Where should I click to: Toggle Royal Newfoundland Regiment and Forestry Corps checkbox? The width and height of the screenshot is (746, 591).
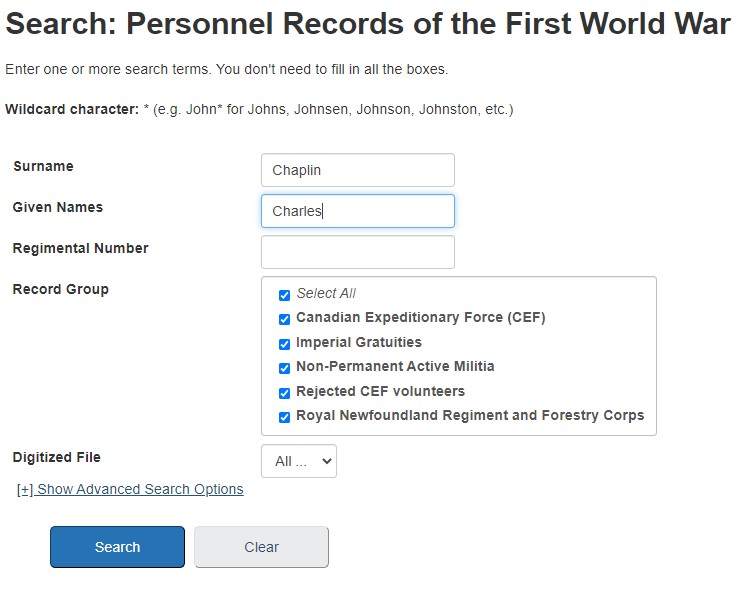(284, 417)
